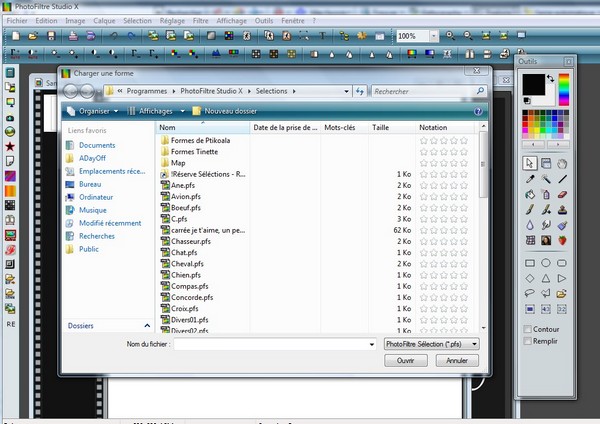Screen dimensions: 600x424
Task: Choose the Ellipse selection shape
Action: pyautogui.click(x=546, y=263)
